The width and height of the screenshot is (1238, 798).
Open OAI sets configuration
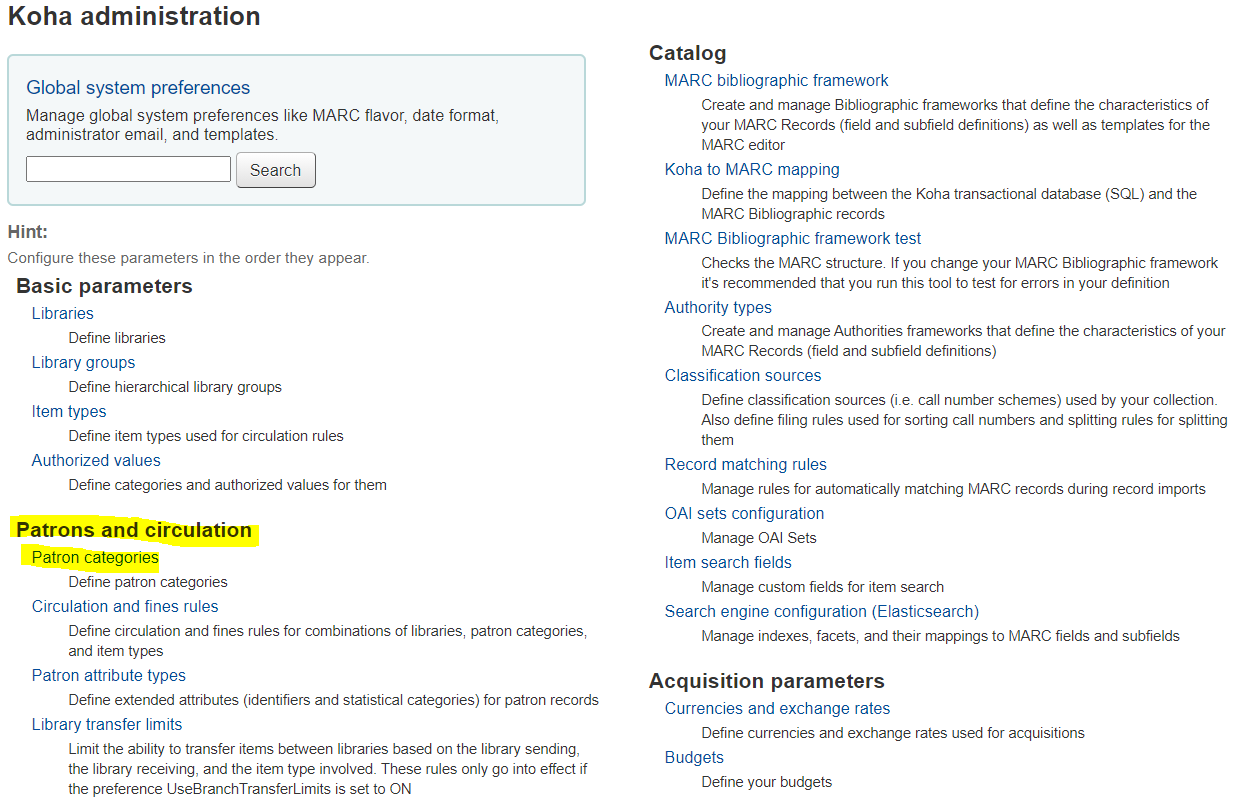(x=745, y=513)
